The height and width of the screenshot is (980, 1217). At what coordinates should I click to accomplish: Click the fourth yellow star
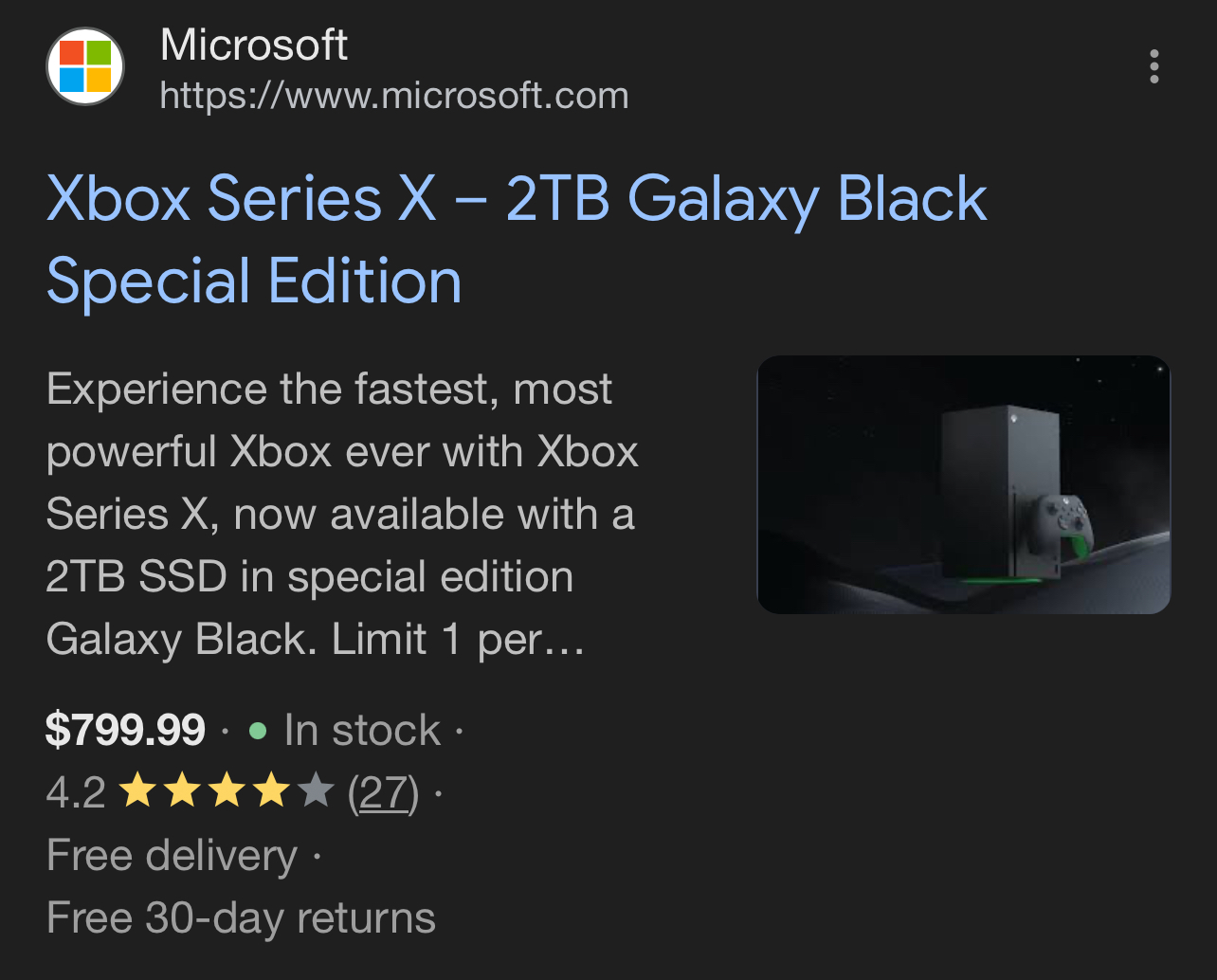point(271,789)
